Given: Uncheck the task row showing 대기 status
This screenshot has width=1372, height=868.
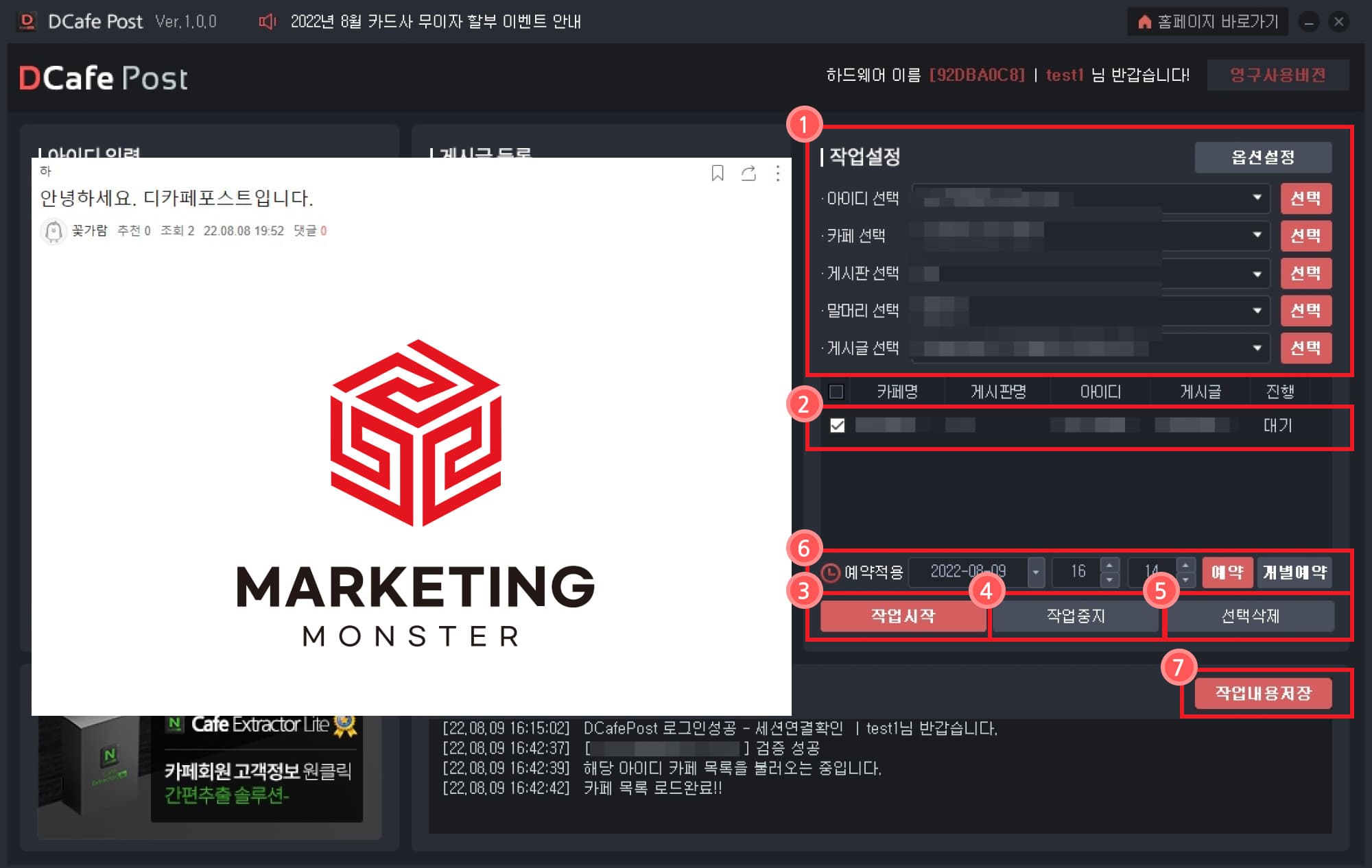Looking at the screenshot, I should point(837,425).
